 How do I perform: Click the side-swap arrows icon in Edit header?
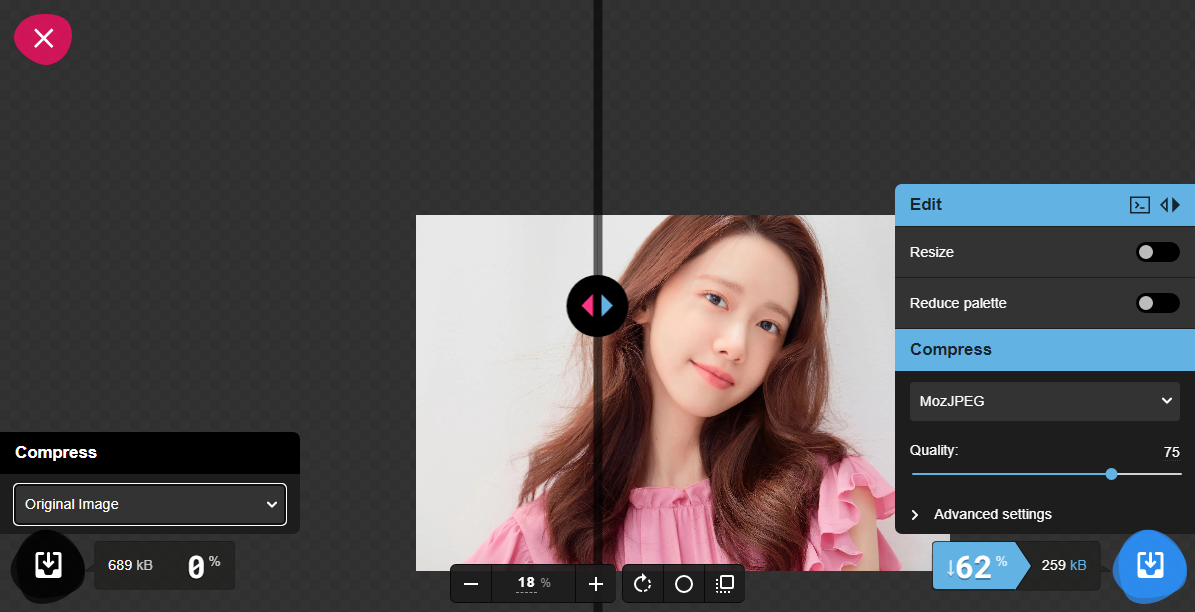(x=1170, y=205)
